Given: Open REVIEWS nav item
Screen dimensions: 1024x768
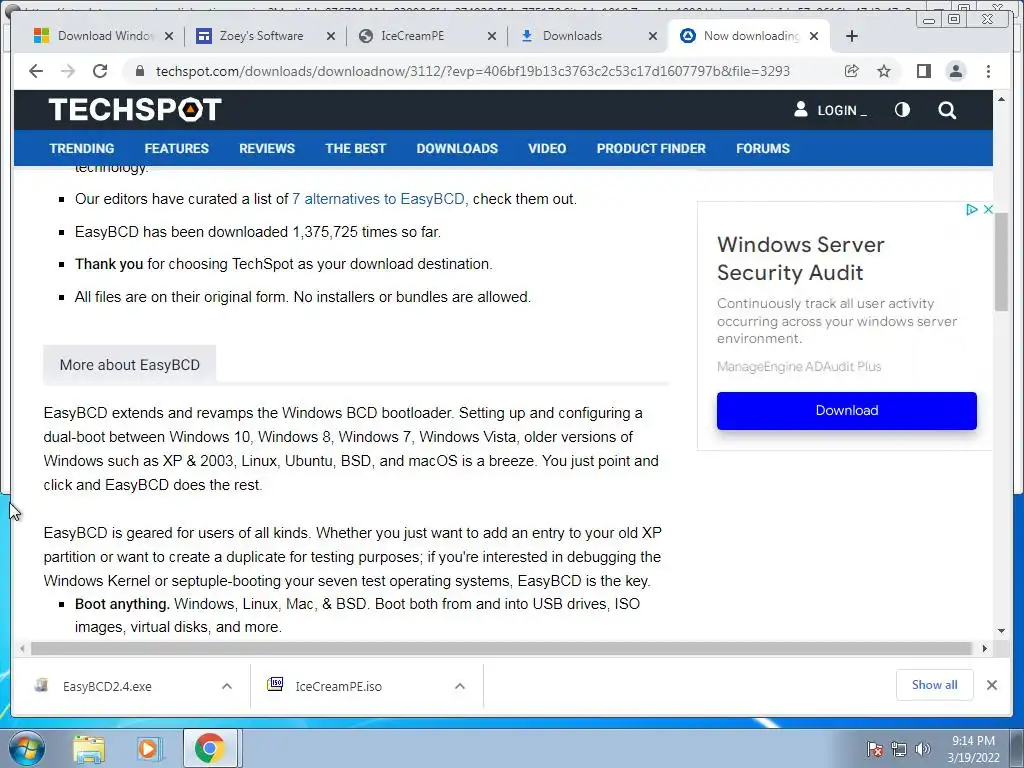Looking at the screenshot, I should (266, 148).
